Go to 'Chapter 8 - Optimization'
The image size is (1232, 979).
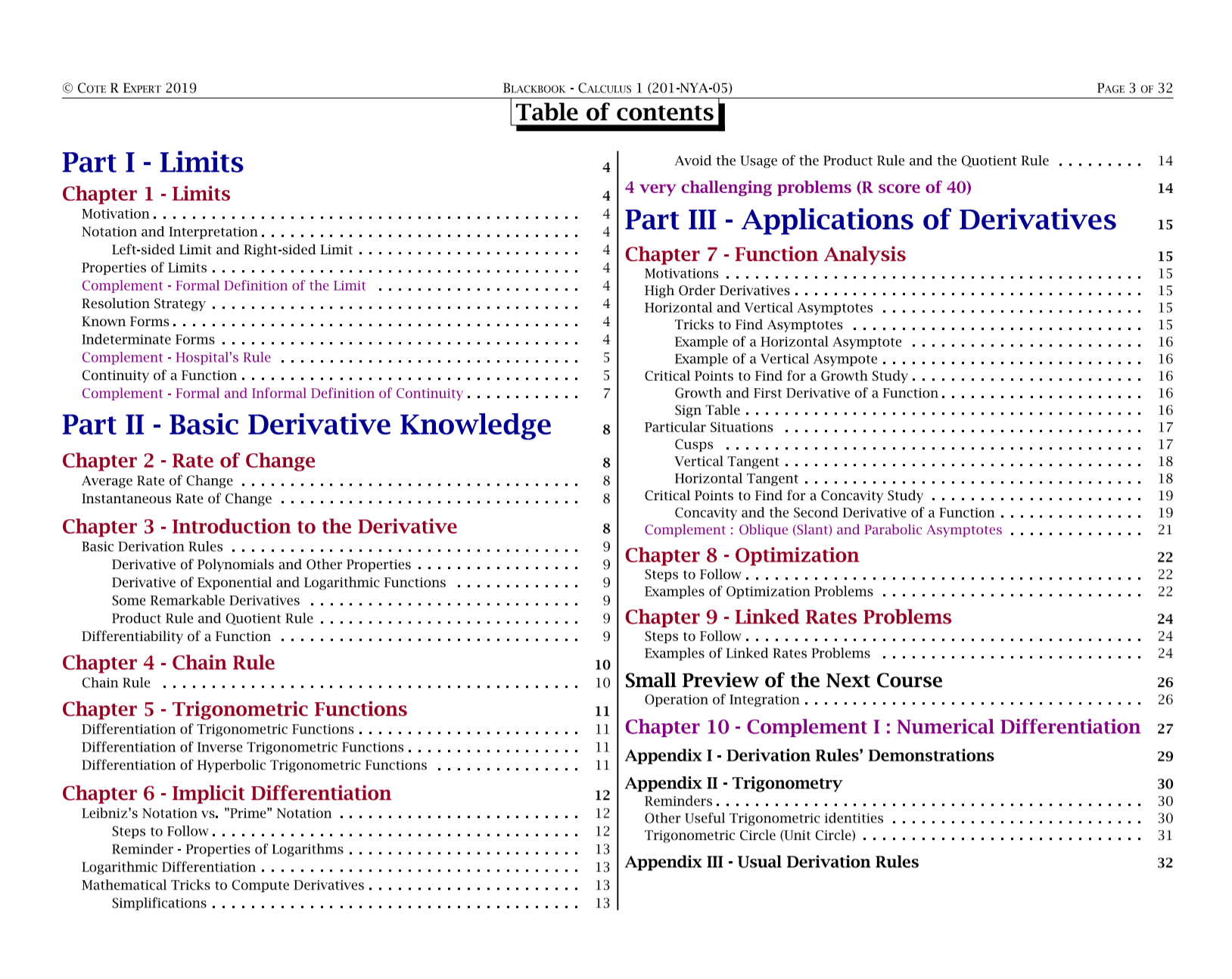pyautogui.click(x=742, y=555)
